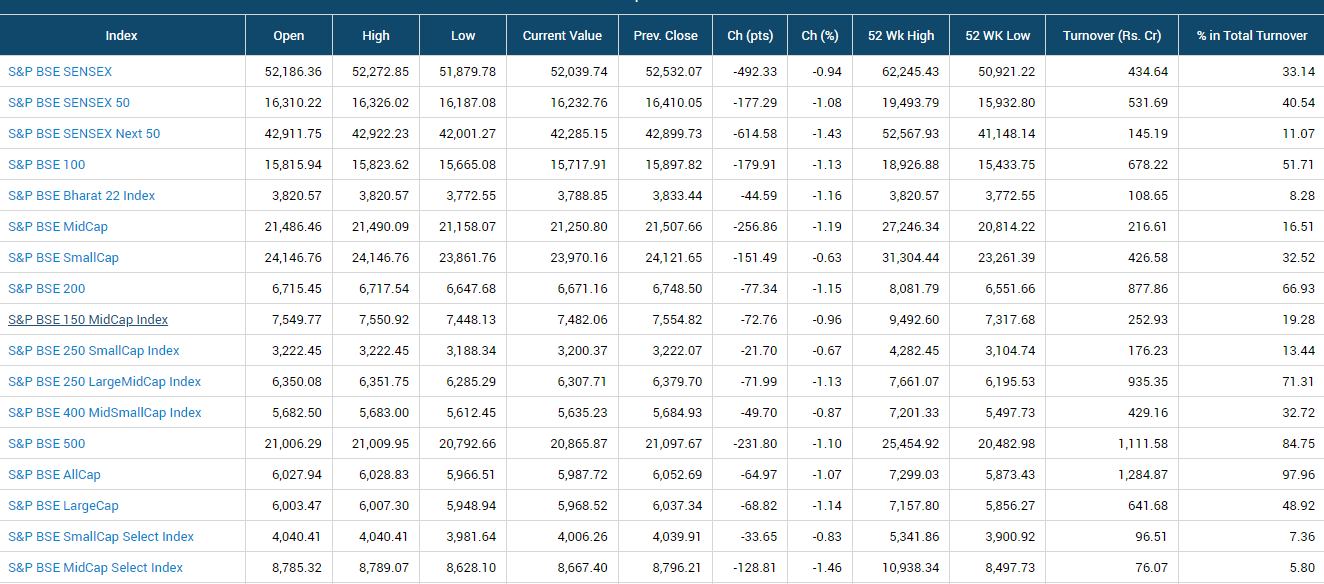Screen dimensions: 1324x584
Task: Open the S&P BSE SENSEX 50 link
Action: (69, 103)
